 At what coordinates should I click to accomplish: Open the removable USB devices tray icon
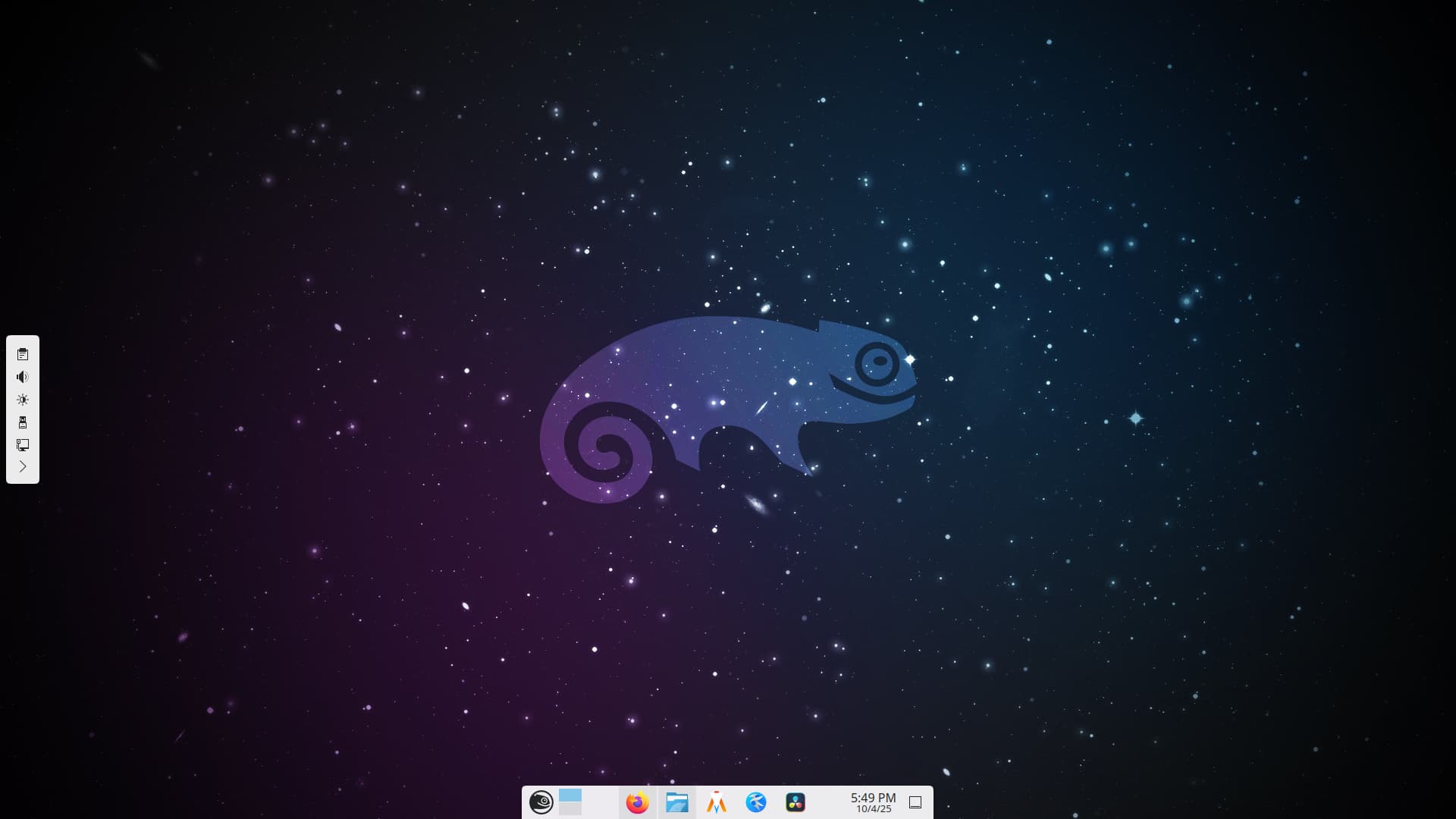23,422
